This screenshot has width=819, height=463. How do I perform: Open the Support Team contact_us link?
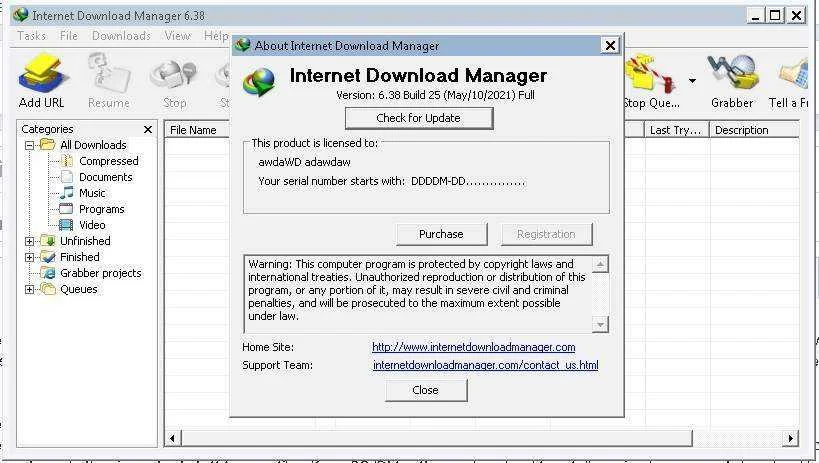coord(486,365)
